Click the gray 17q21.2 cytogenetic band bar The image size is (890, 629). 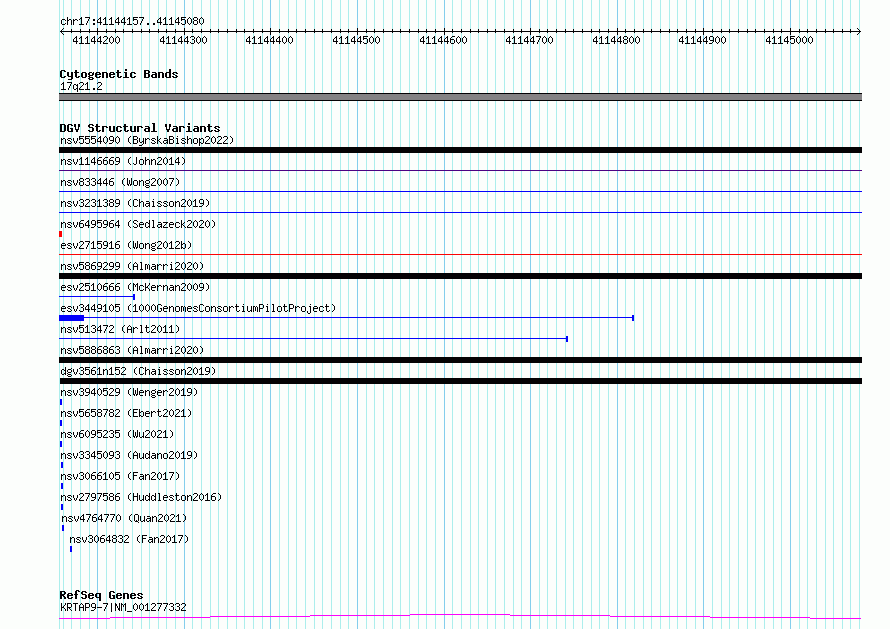tap(460, 97)
